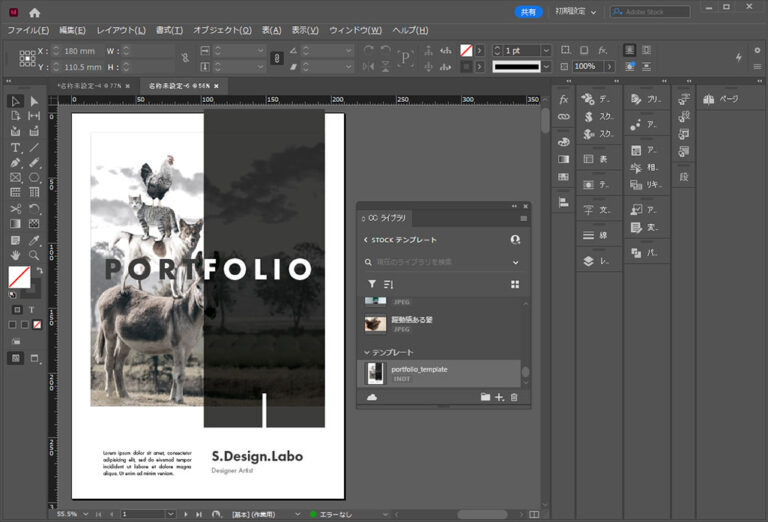Viewport: 768px width, 522px height.
Task: Select the Line tool
Action: click(x=34, y=147)
